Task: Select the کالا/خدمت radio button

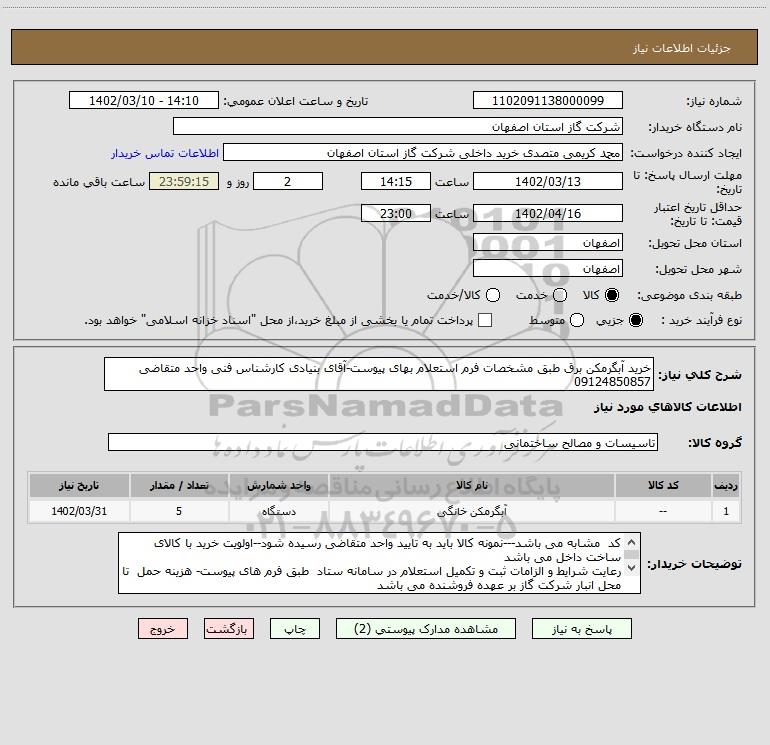Action: [x=493, y=295]
